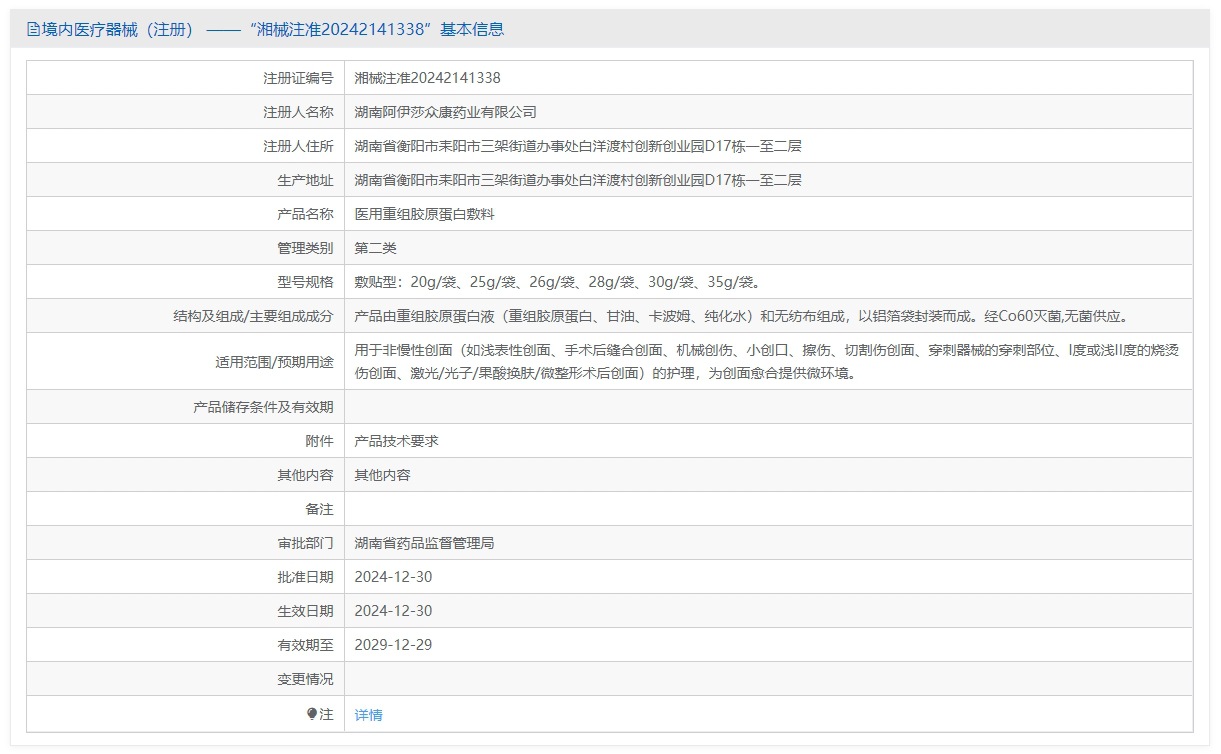Click approval department 湖南省药品监督管理局

coord(424,543)
